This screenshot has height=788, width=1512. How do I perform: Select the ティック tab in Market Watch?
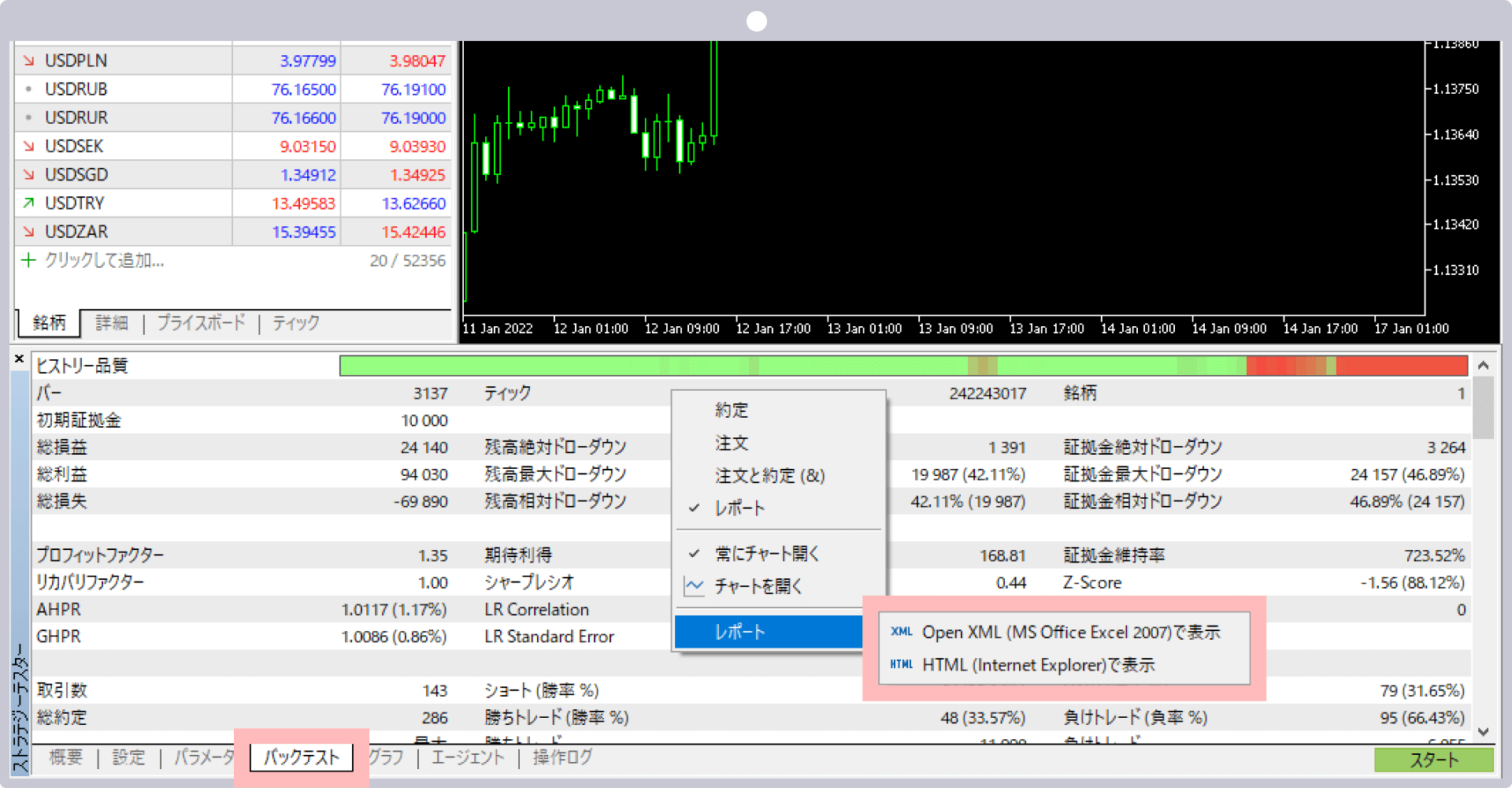tap(296, 323)
